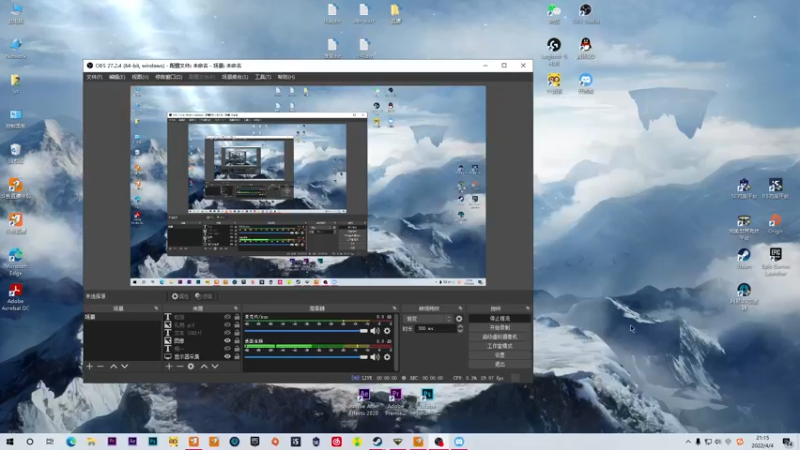Open 麦克风/Aux audio settings gear

click(x=387, y=331)
